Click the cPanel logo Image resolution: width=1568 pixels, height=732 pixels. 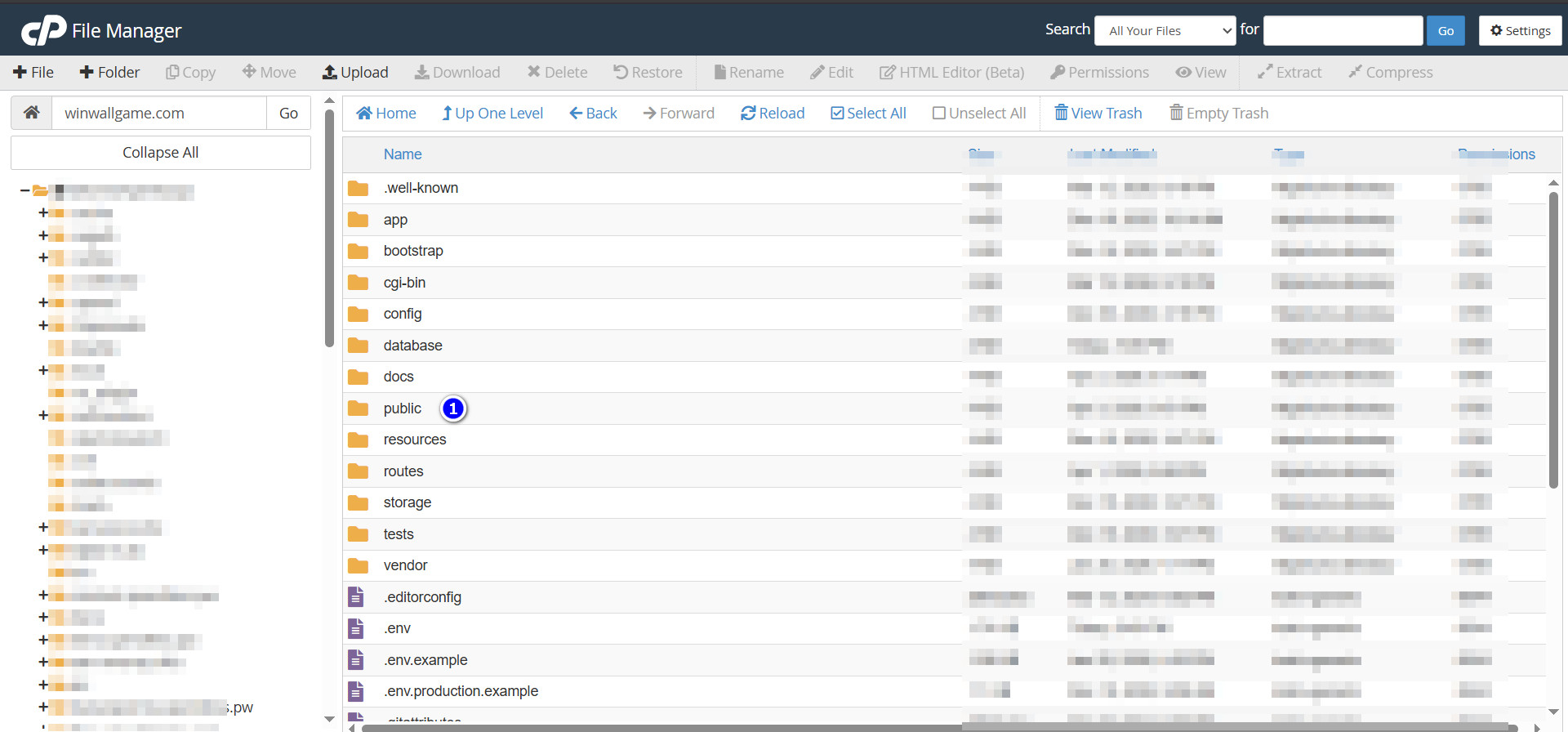[43, 30]
